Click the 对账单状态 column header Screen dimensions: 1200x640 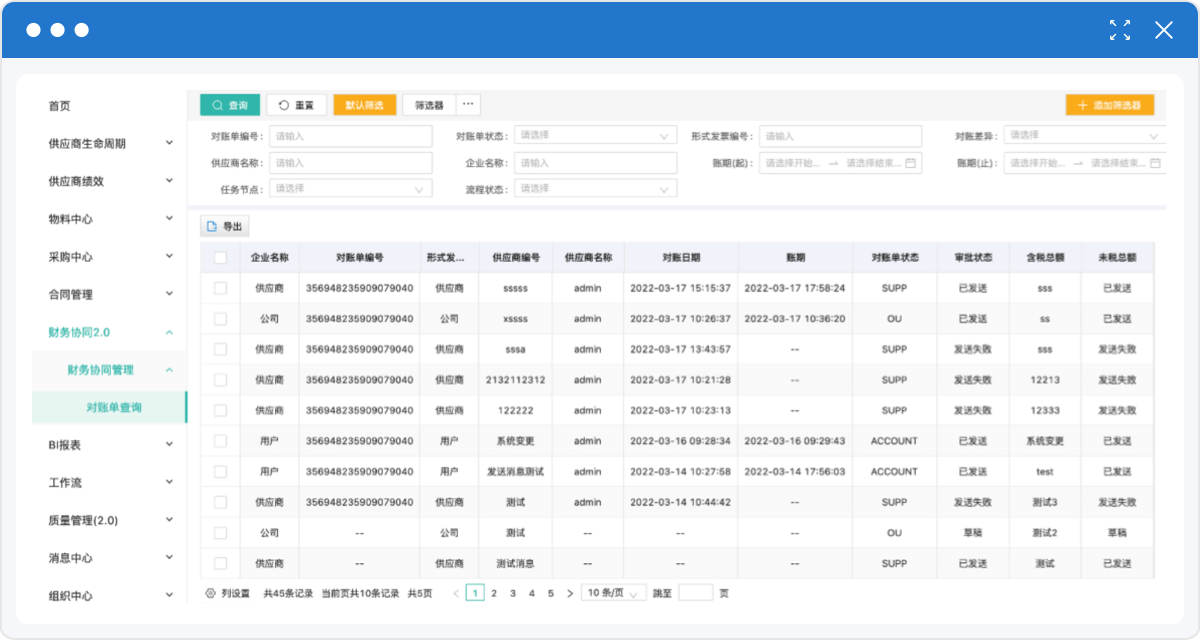coord(895,257)
